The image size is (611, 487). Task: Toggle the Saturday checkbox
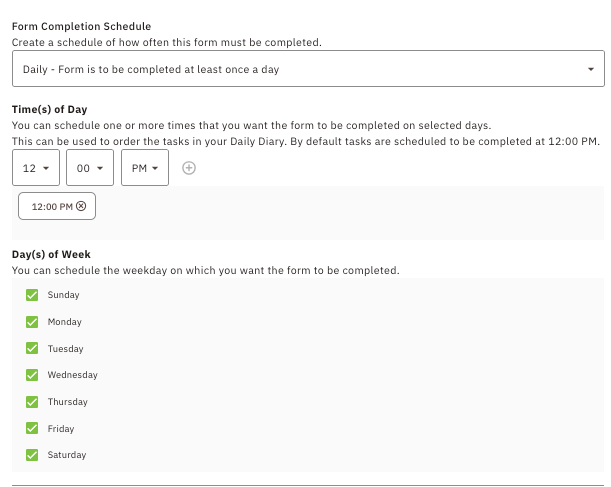click(x=32, y=455)
